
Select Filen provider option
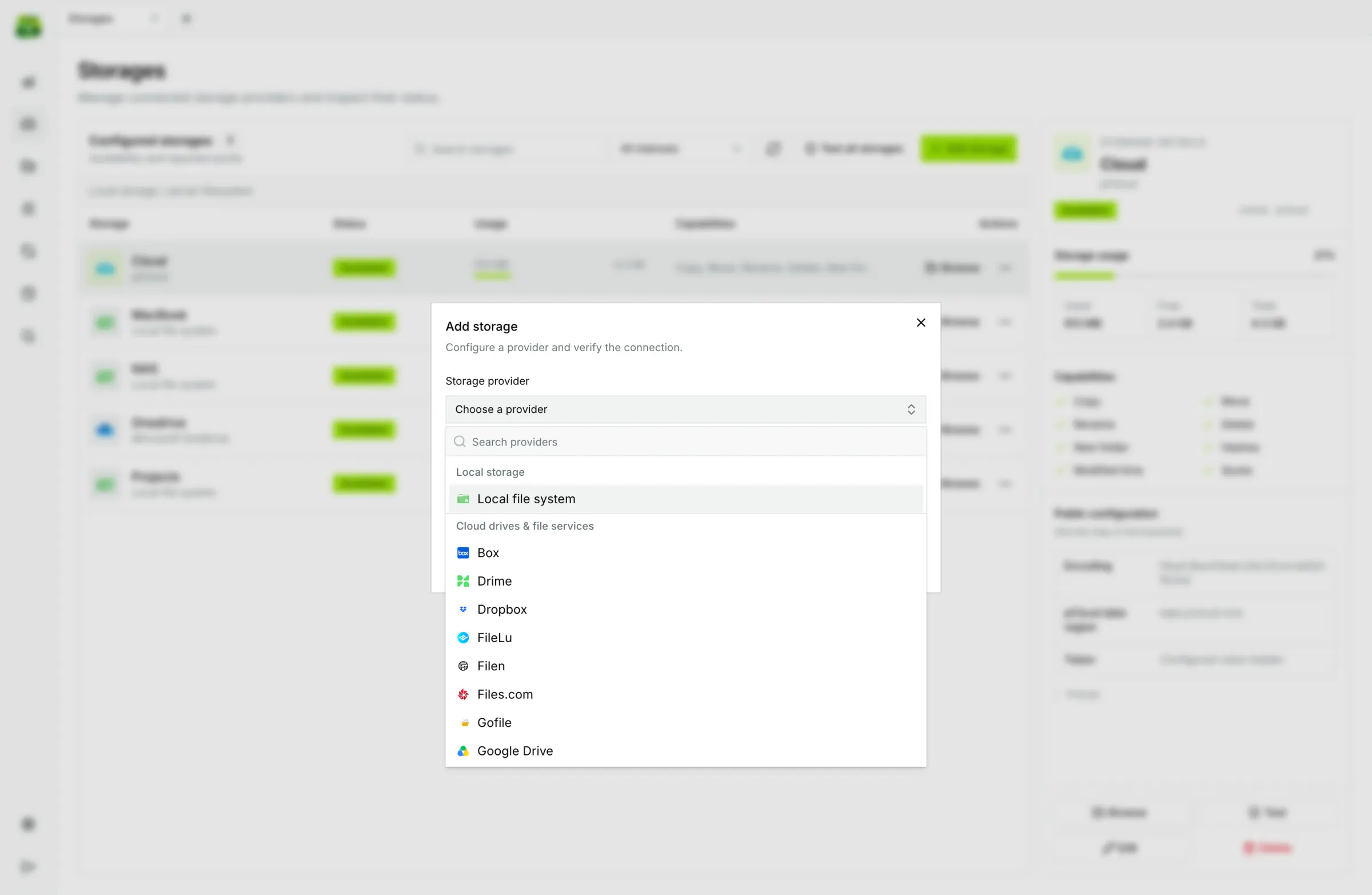[x=685, y=666]
